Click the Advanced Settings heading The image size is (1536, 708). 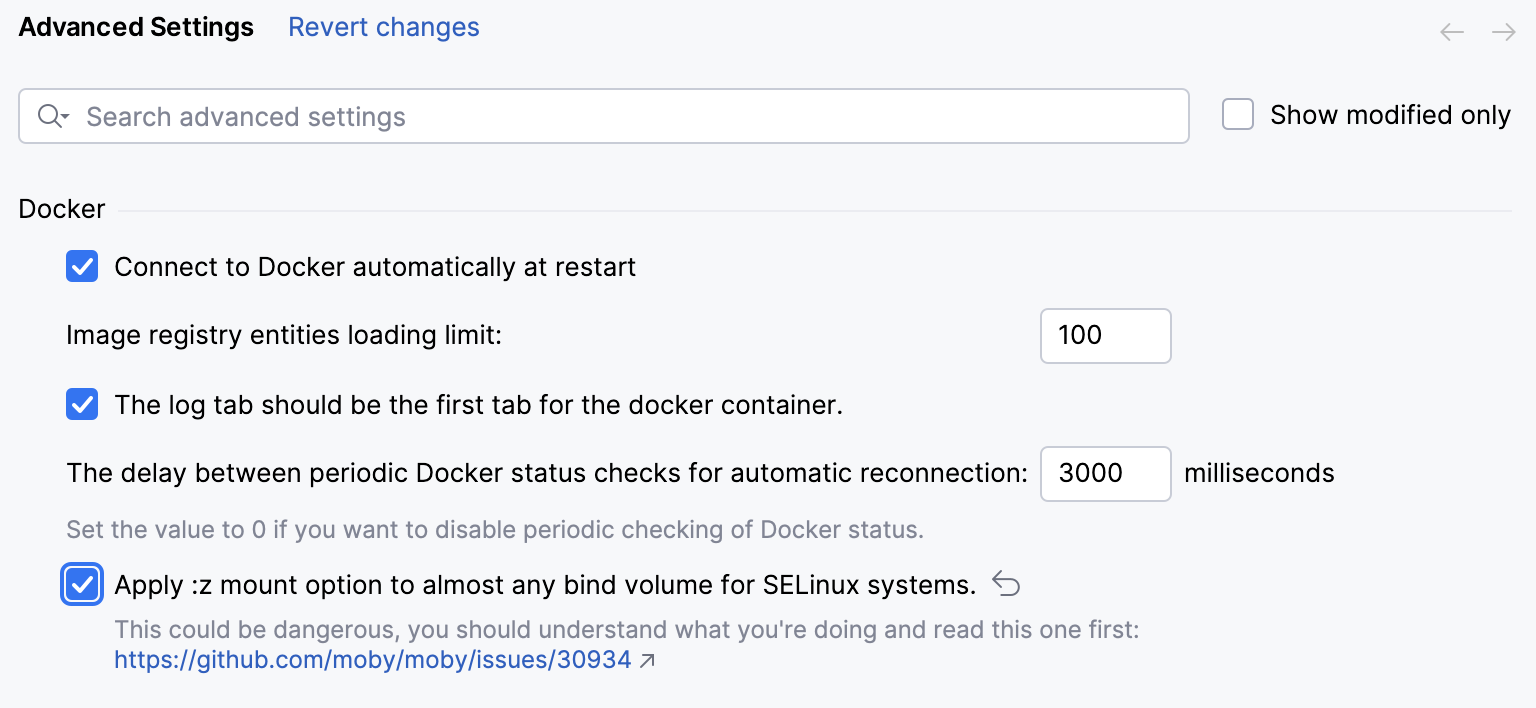click(135, 27)
